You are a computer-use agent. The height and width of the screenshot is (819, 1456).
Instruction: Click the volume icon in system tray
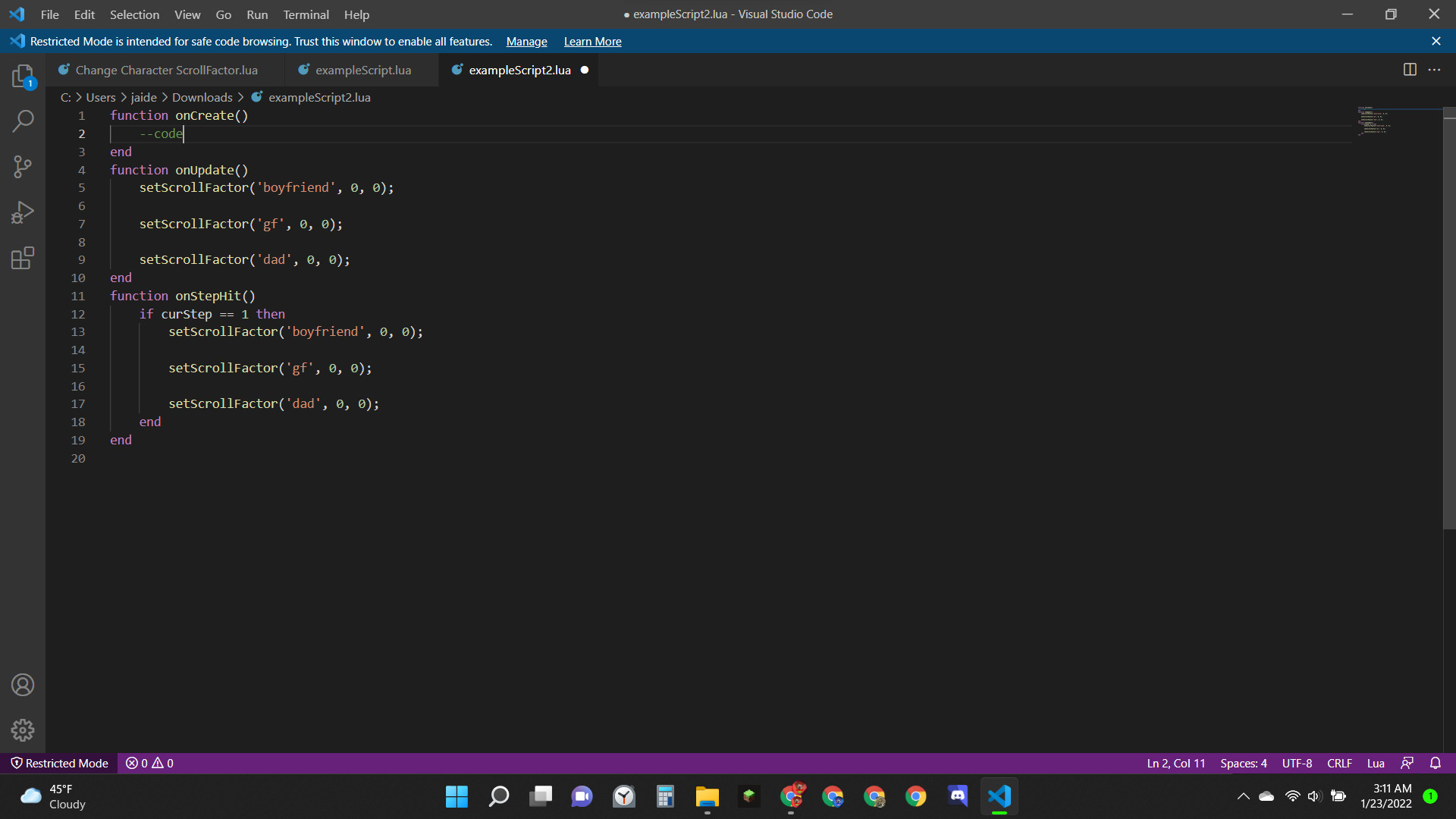point(1313,796)
